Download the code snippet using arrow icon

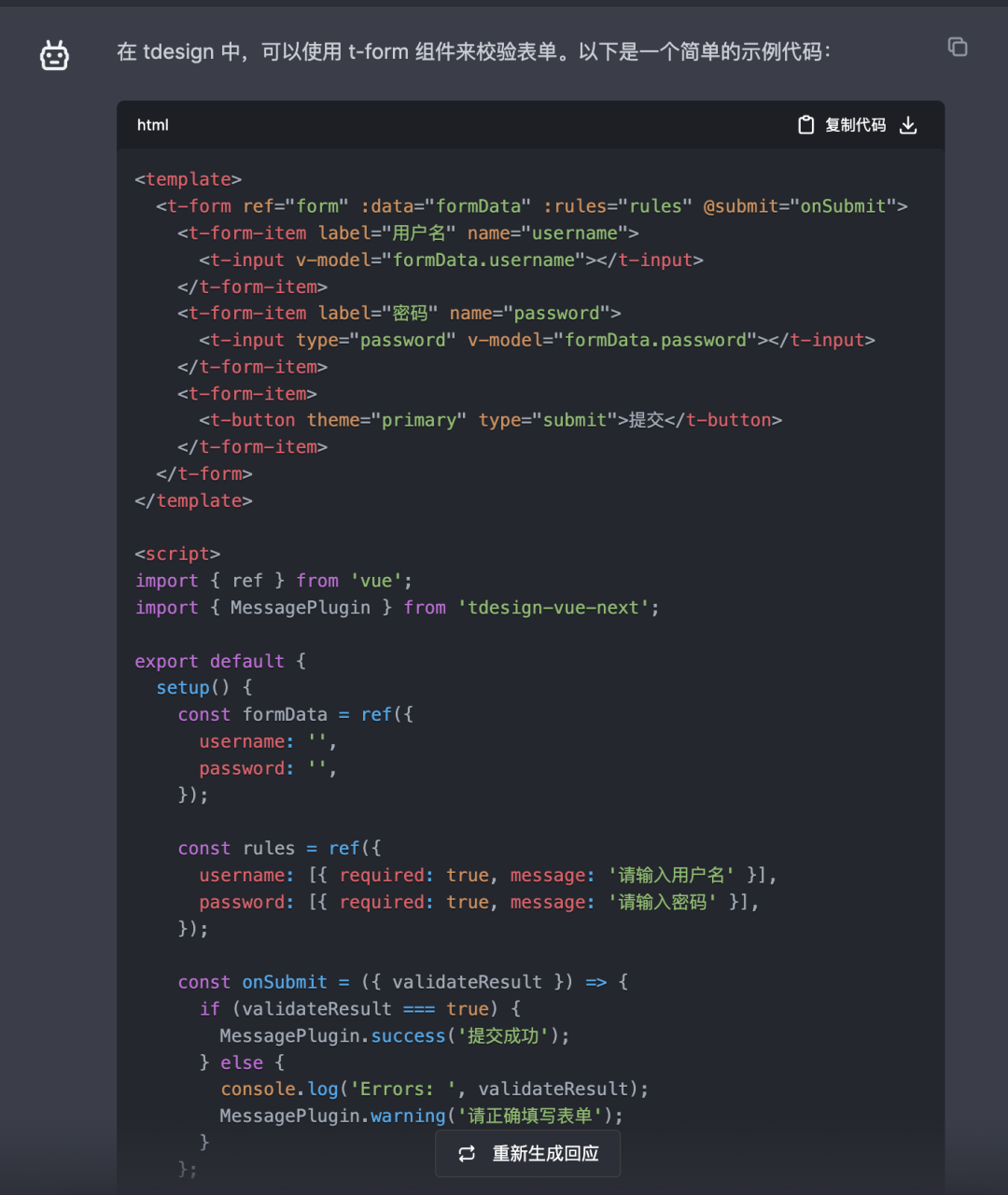908,125
